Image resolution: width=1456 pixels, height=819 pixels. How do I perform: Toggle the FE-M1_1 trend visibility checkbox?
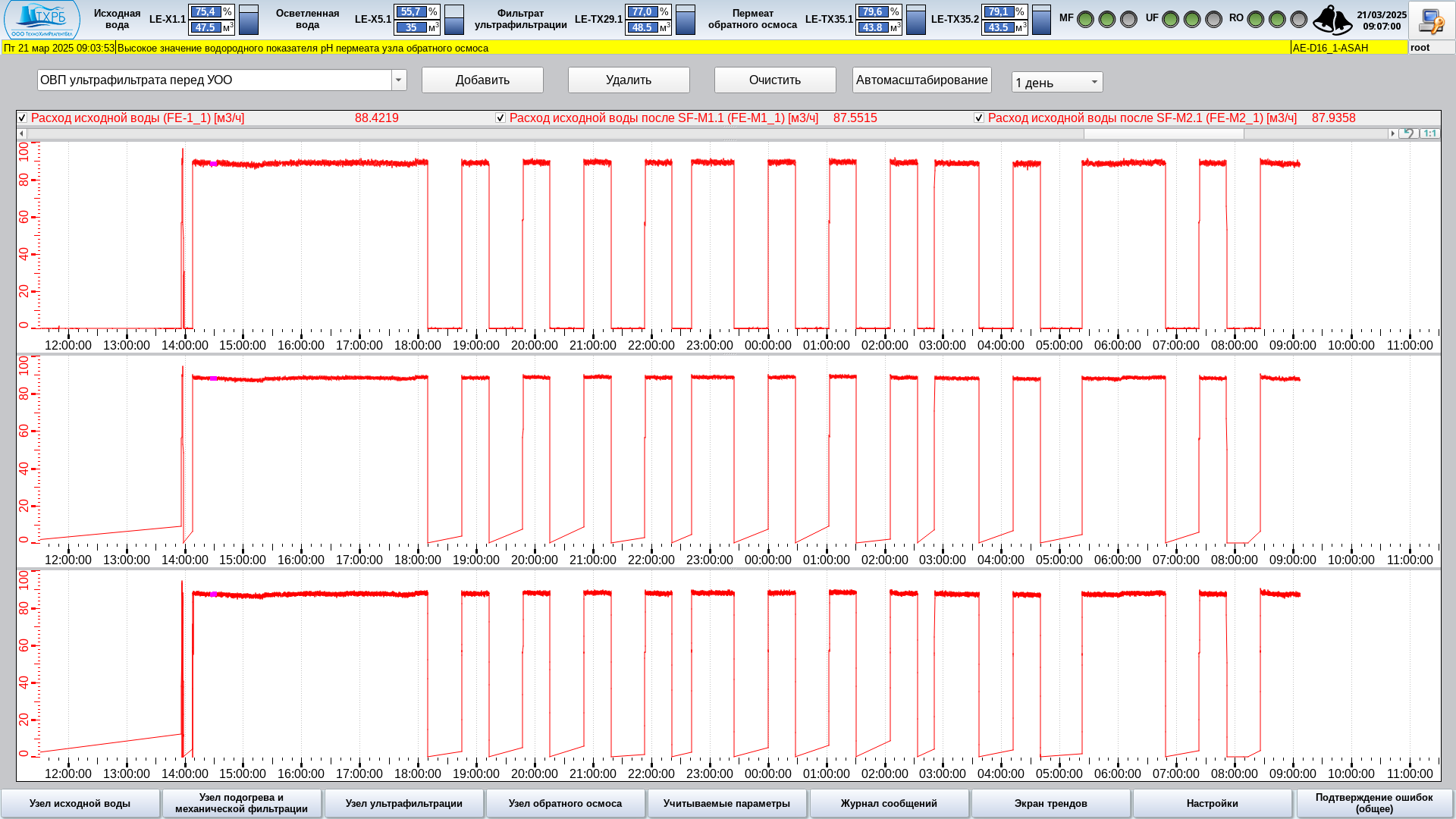coord(501,118)
